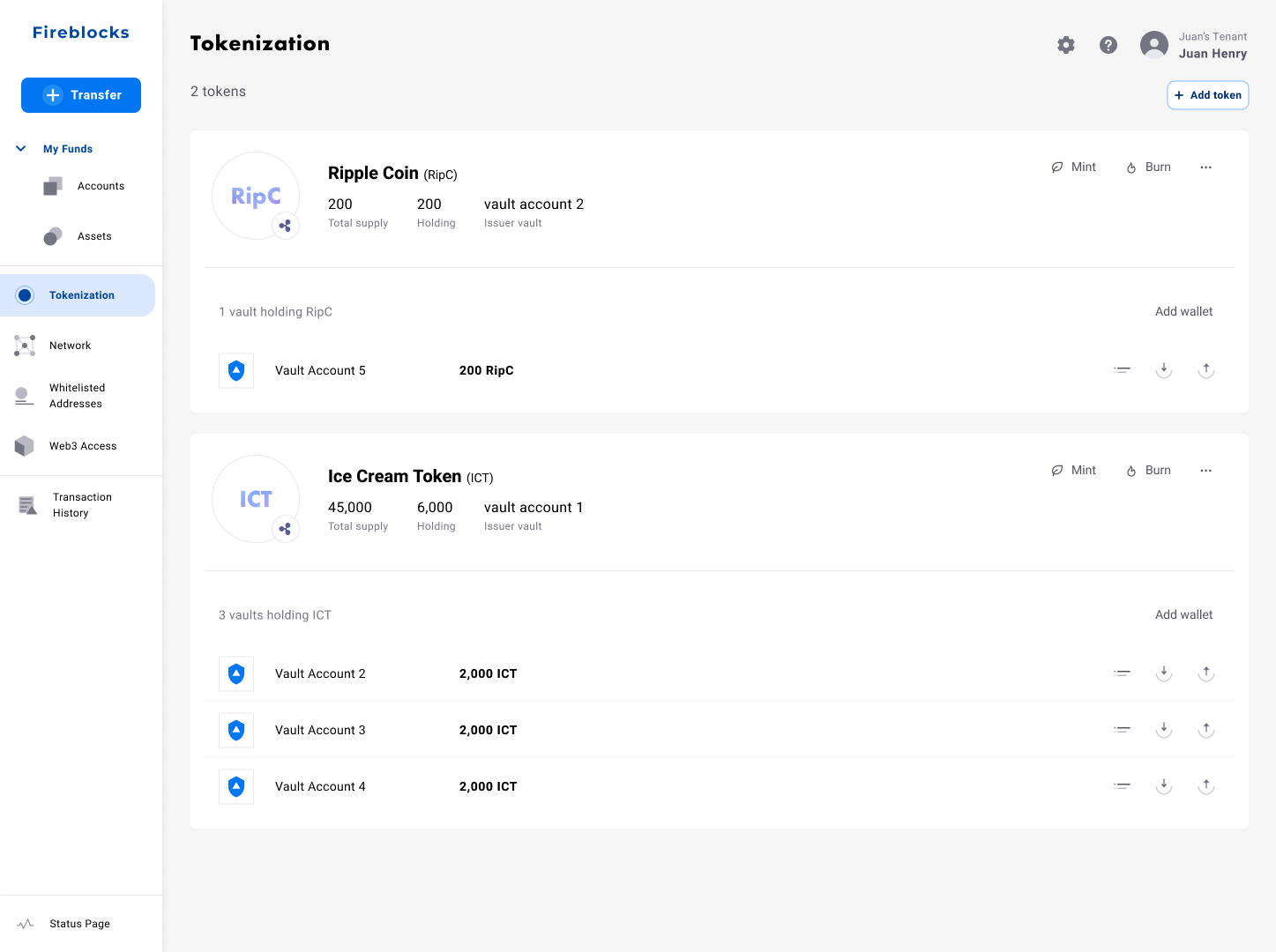Click the receive arrow for Vault Account 3

click(x=1164, y=730)
